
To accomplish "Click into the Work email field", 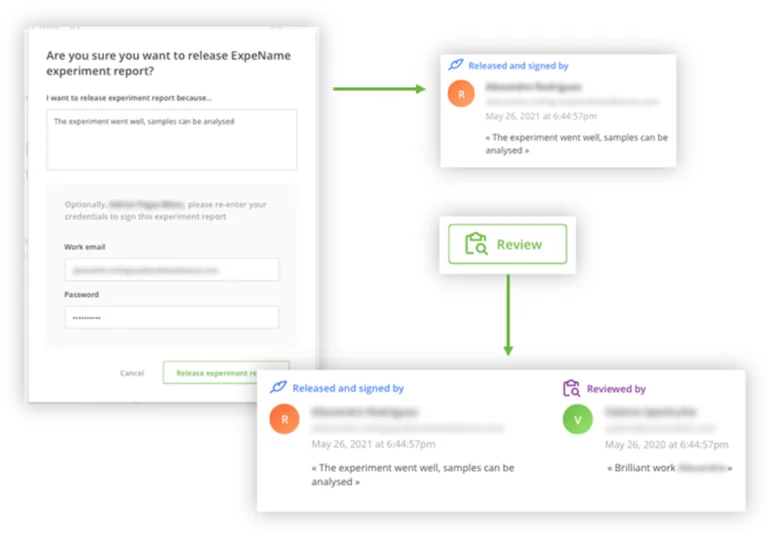I will tap(172, 270).
